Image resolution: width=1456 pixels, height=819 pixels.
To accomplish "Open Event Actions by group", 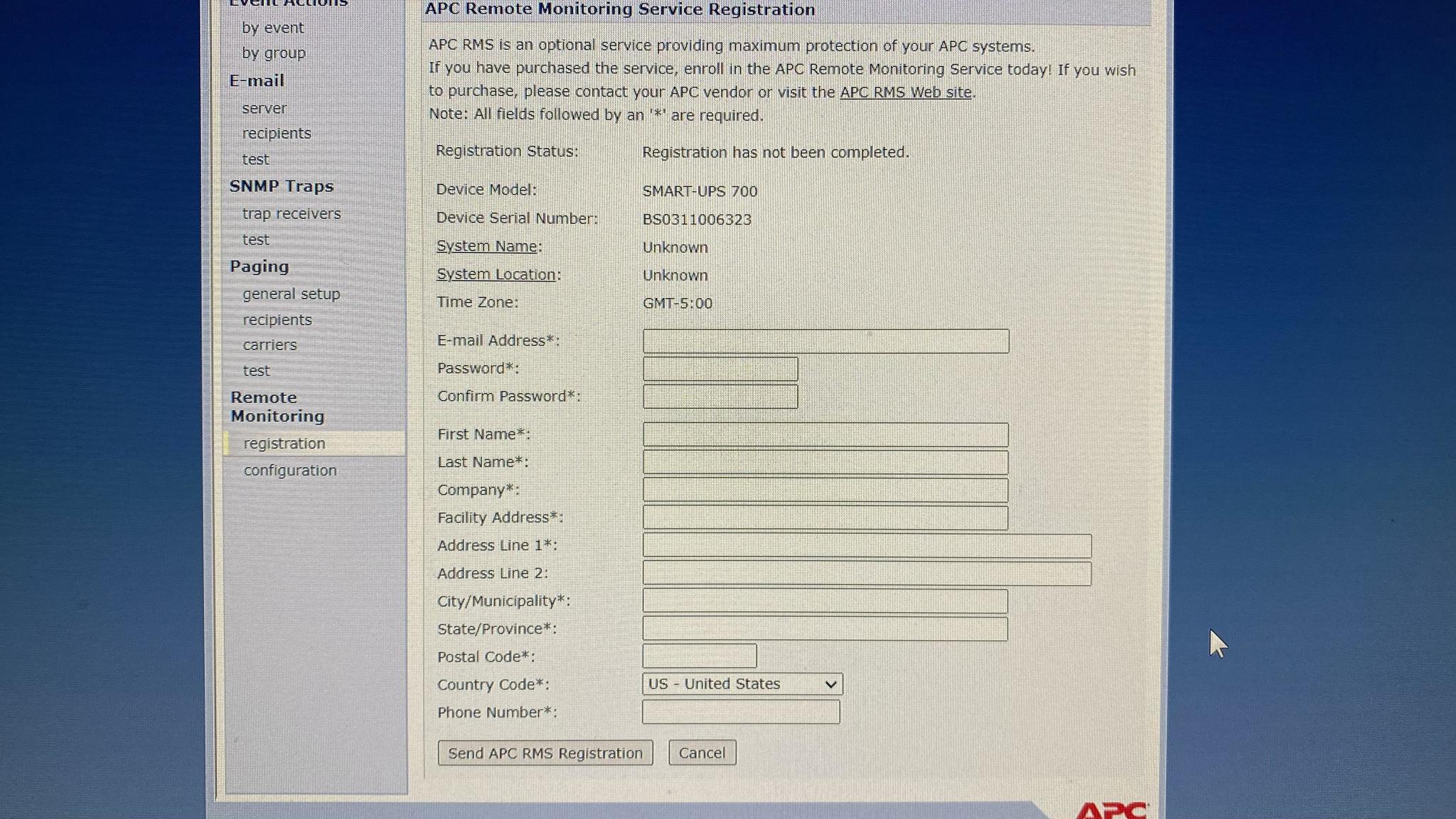I will pyautogui.click(x=273, y=53).
